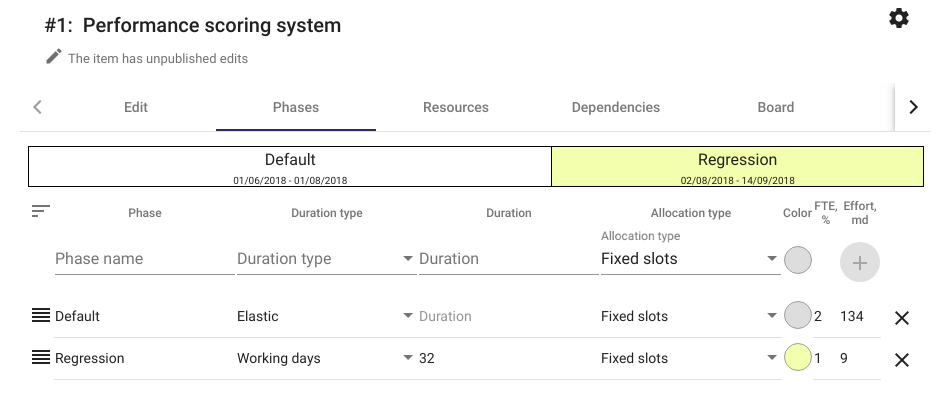Select the Default phase timeline bar
The width and height of the screenshot is (950, 397).
pos(290,167)
